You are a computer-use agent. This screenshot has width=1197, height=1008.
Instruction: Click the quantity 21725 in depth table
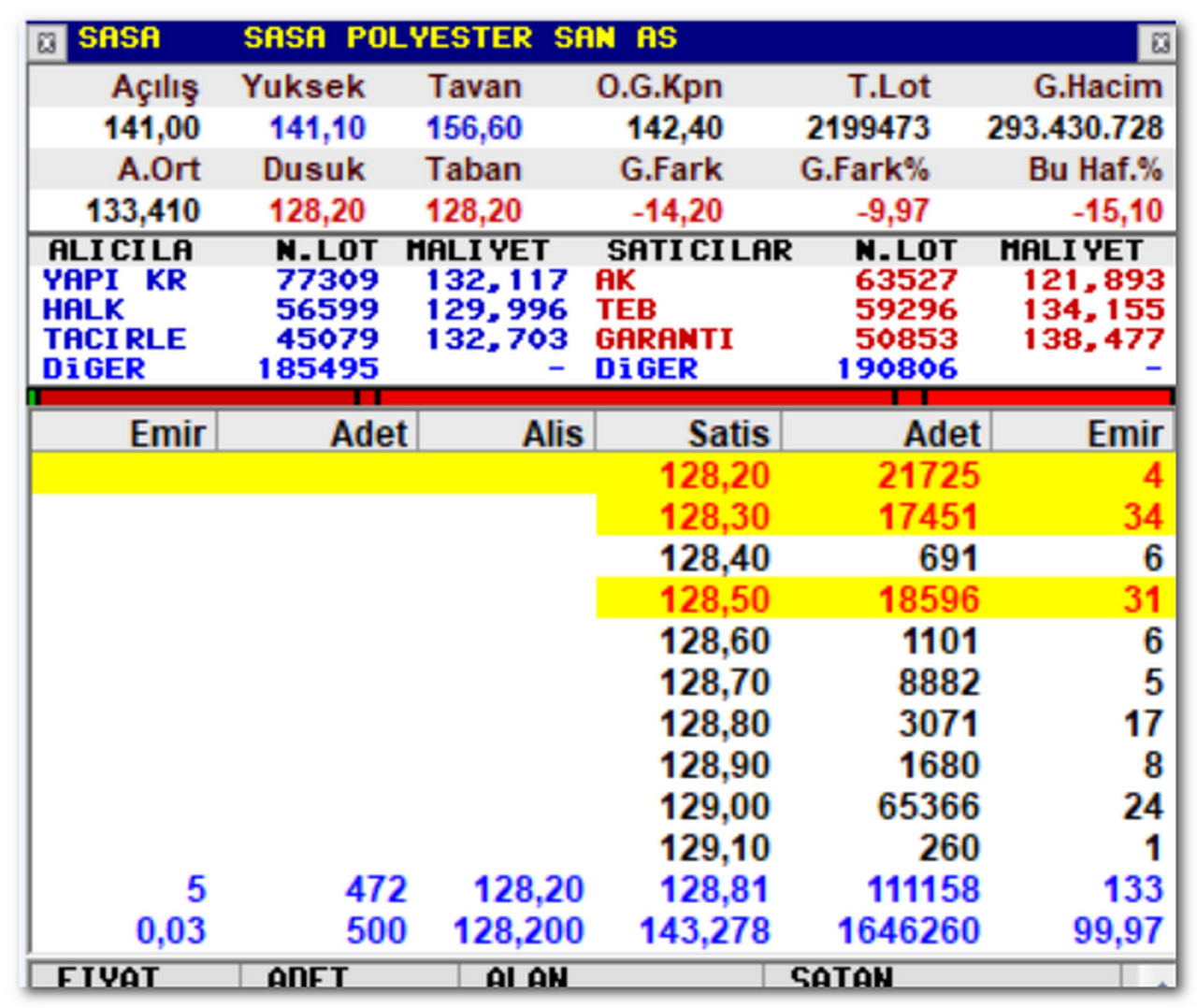pos(929,475)
